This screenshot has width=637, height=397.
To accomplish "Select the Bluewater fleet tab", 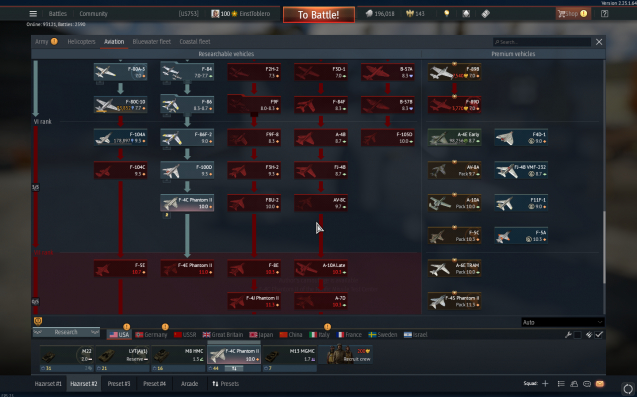I will tap(152, 41).
